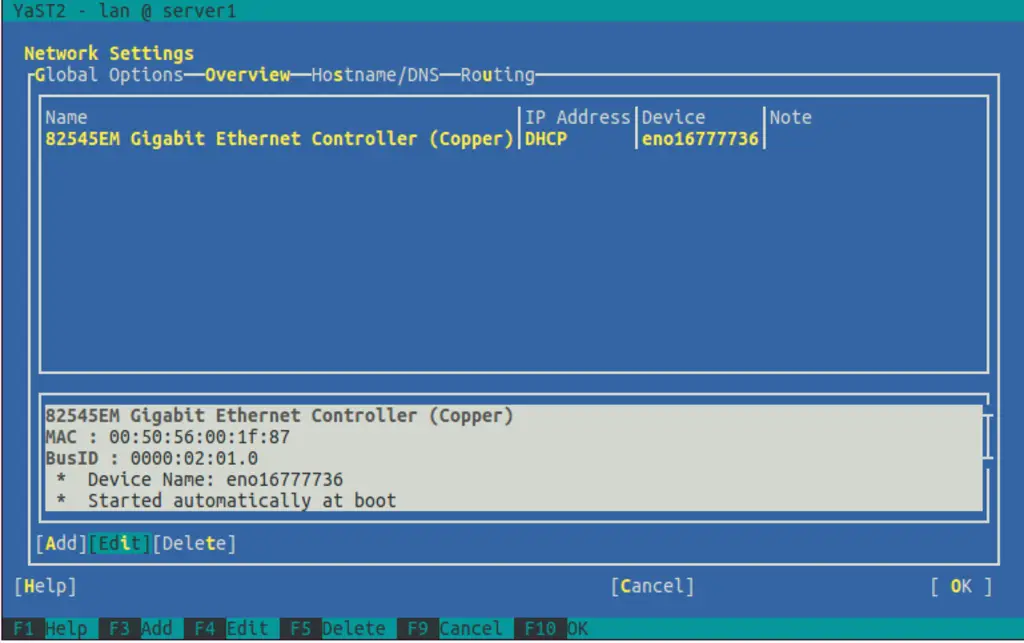Click the [Cancel] button

point(652,586)
